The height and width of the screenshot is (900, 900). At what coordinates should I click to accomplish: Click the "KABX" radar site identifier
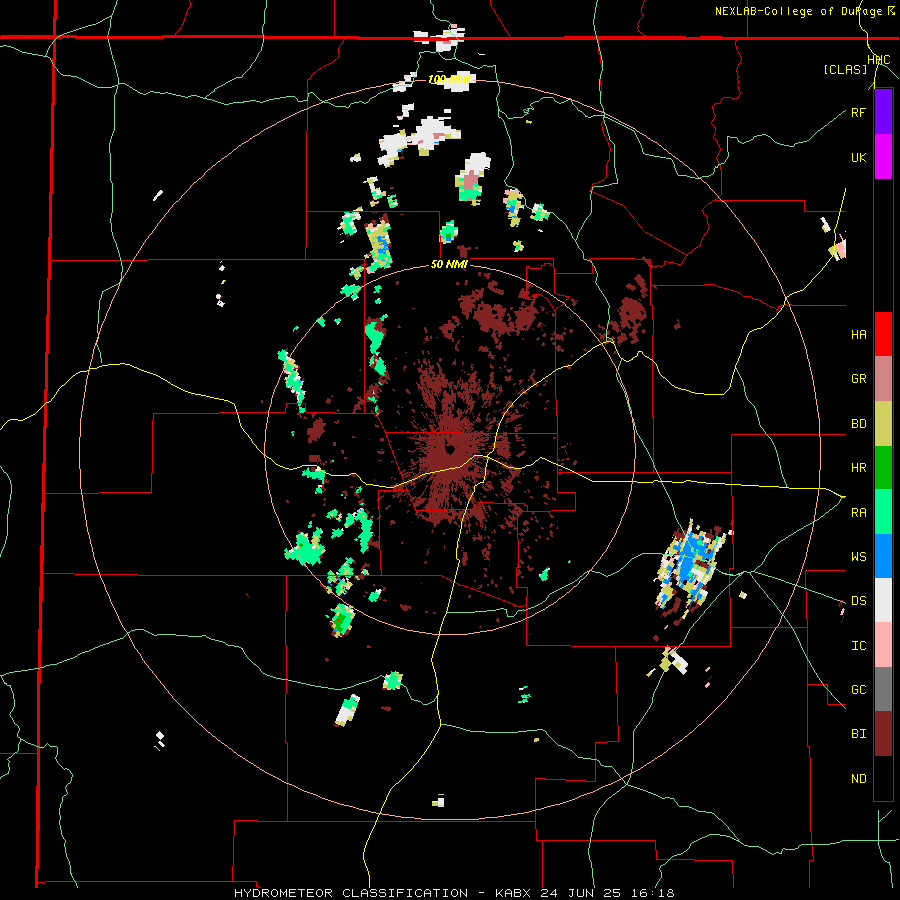[513, 893]
